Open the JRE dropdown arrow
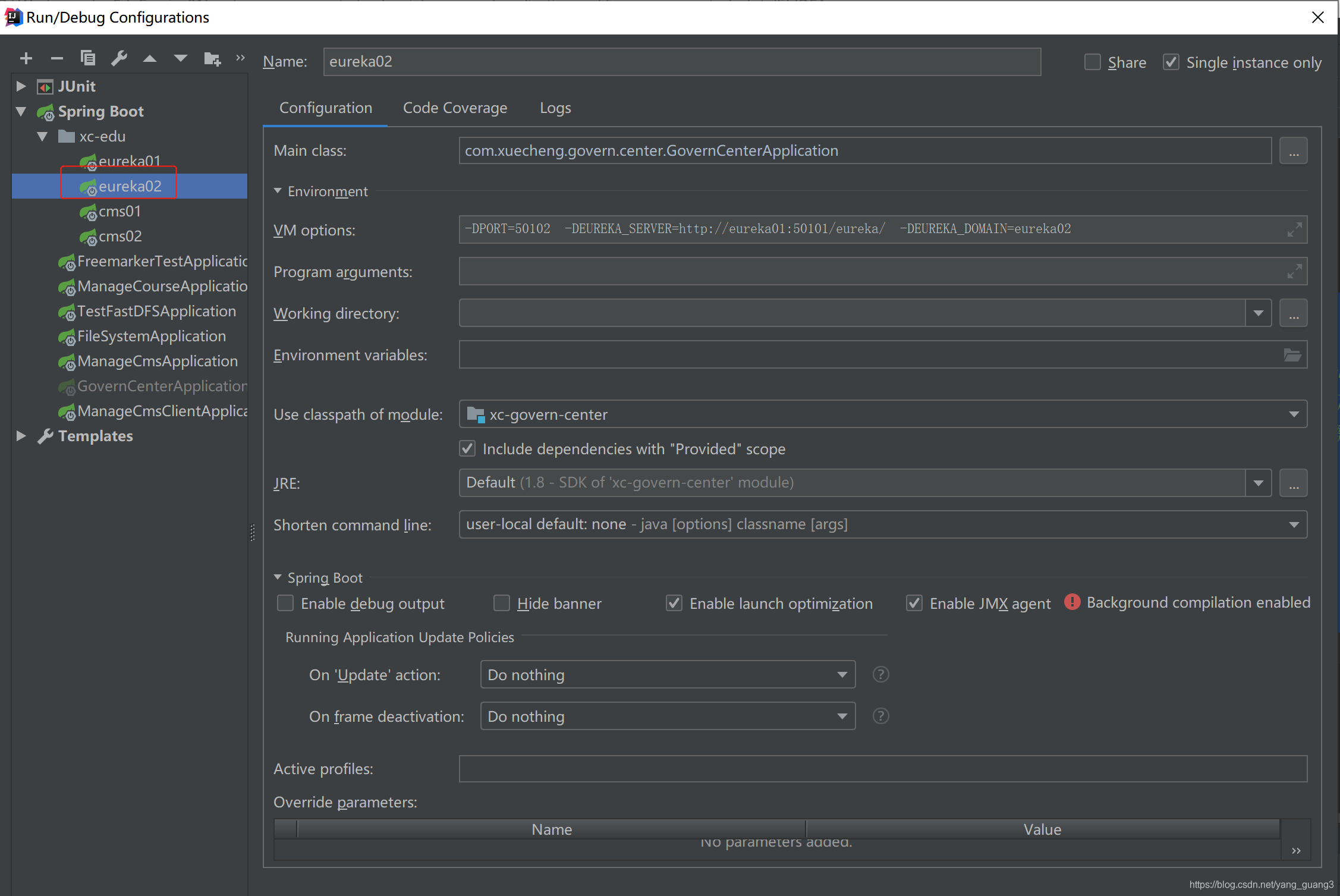The width and height of the screenshot is (1340, 896). tap(1258, 483)
